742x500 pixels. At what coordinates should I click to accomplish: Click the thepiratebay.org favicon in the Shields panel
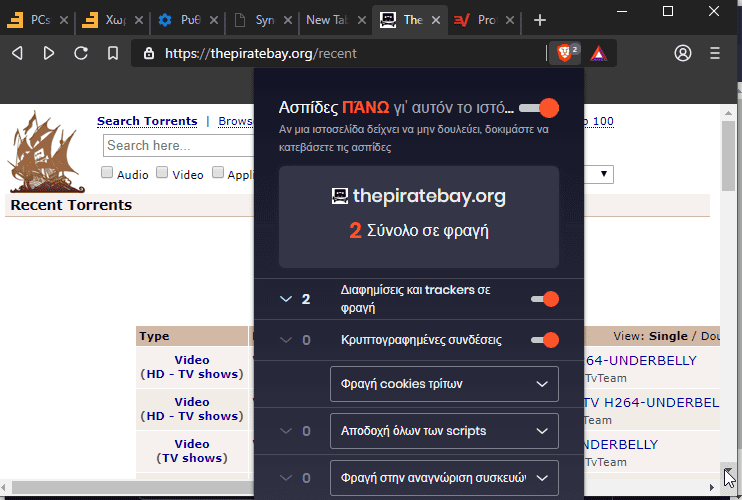coord(340,195)
